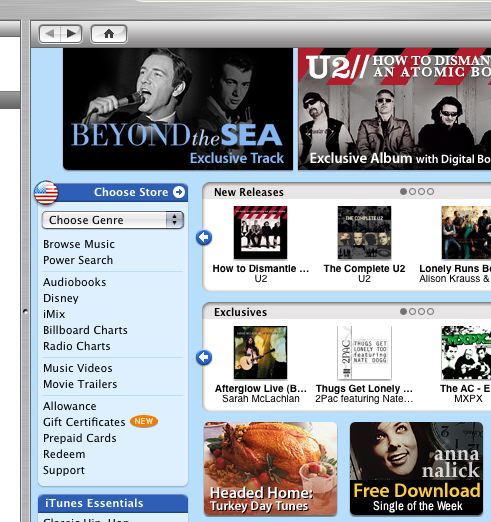The width and height of the screenshot is (491, 522).
Task: Click the 'Sarah McLachlan' artist name
Action: pyautogui.click(x=261, y=398)
